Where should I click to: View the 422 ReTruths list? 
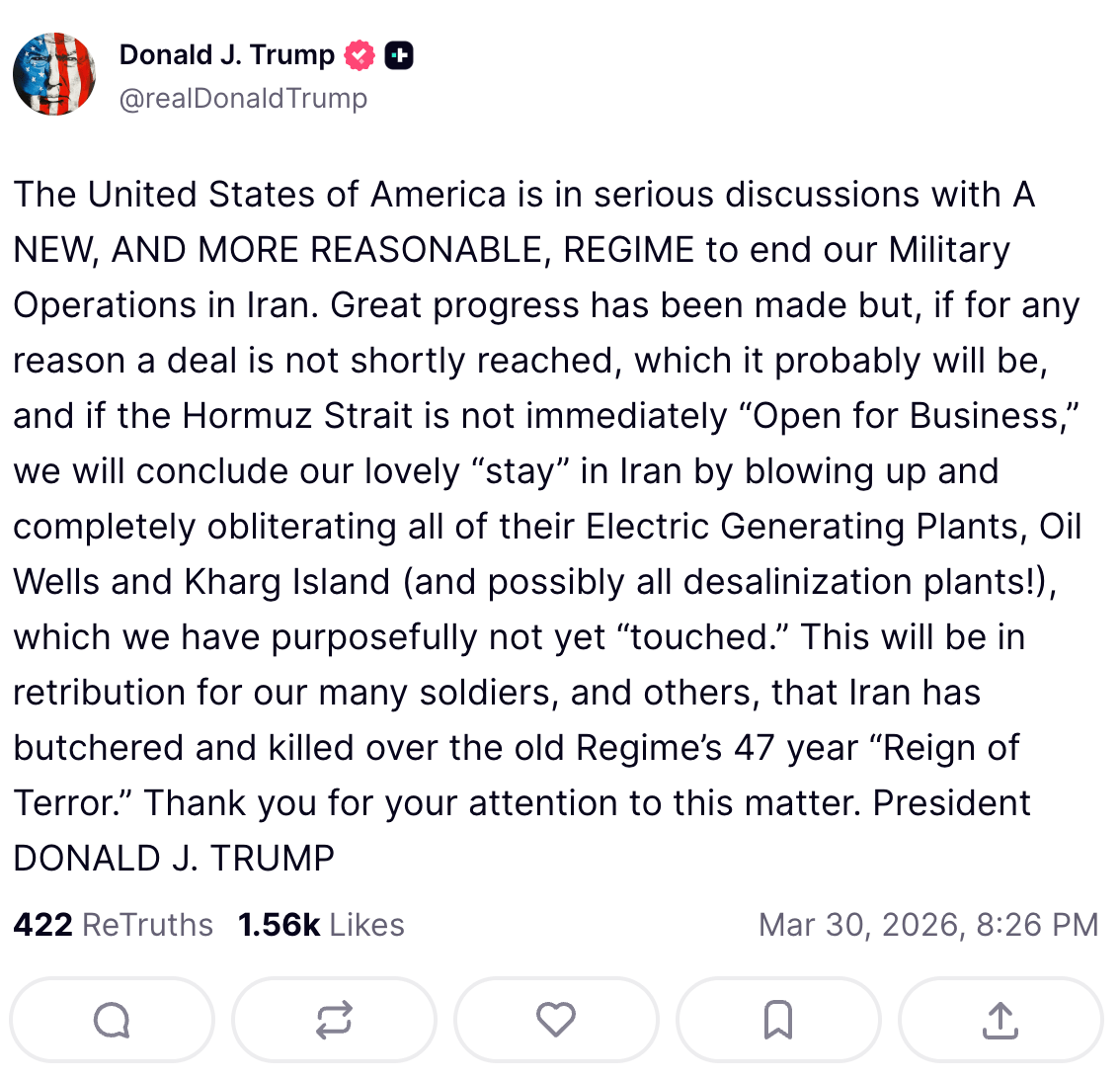[x=113, y=925]
